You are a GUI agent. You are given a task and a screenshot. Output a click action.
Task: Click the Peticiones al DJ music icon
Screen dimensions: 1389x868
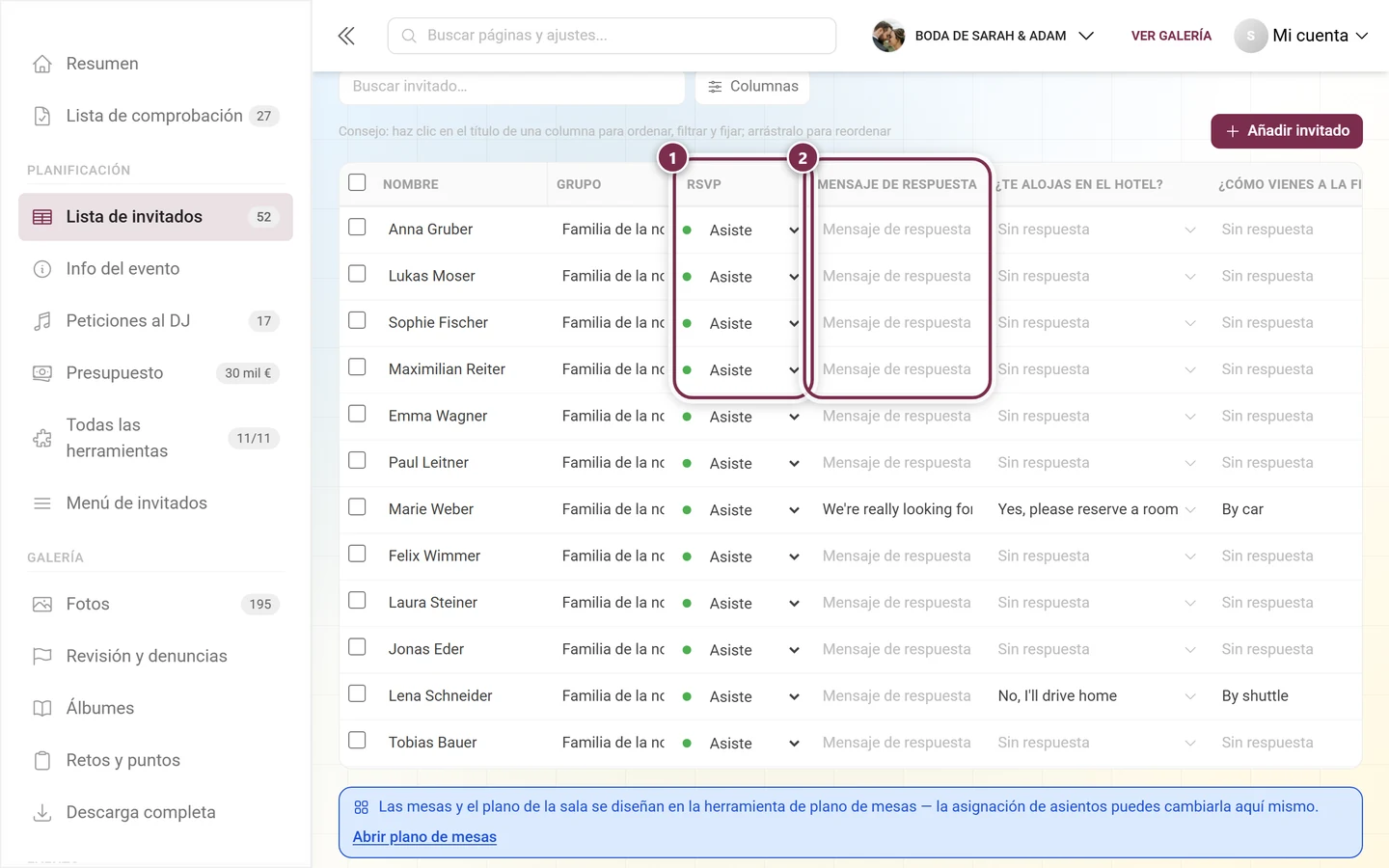pos(42,321)
